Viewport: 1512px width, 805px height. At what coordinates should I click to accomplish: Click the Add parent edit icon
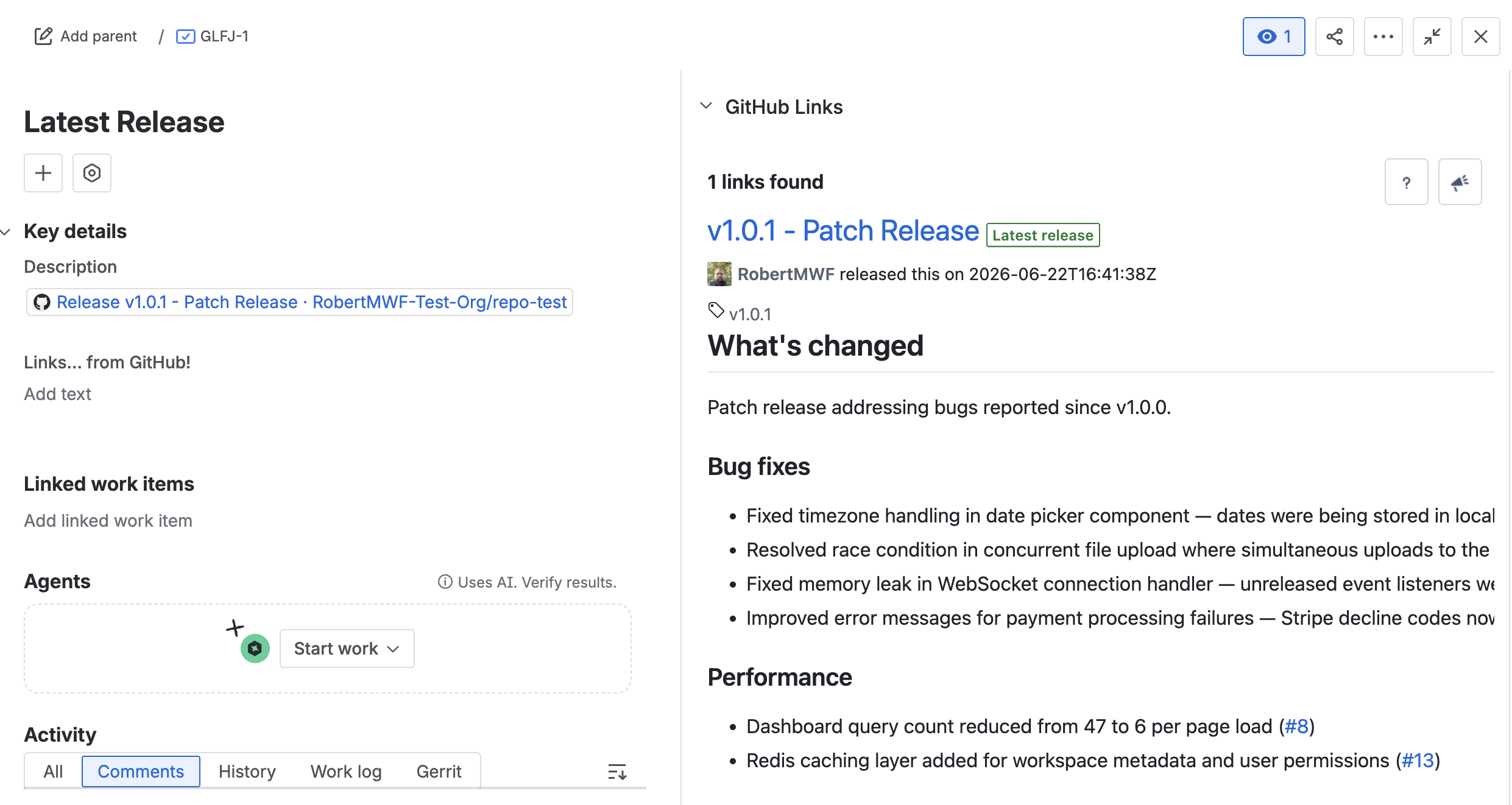(x=43, y=37)
